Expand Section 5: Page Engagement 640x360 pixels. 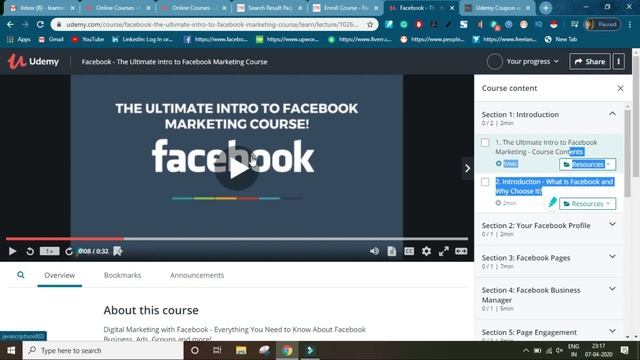click(612, 331)
